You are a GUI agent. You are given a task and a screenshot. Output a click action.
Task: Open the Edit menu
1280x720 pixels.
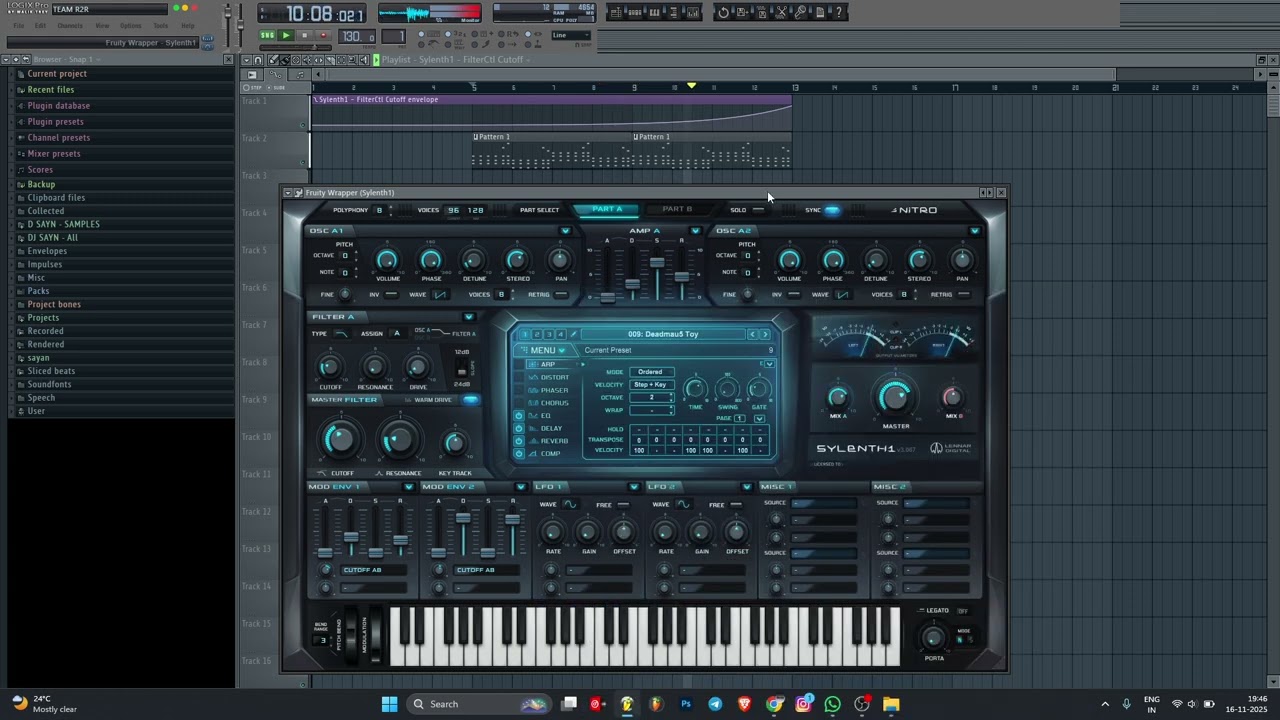point(40,25)
